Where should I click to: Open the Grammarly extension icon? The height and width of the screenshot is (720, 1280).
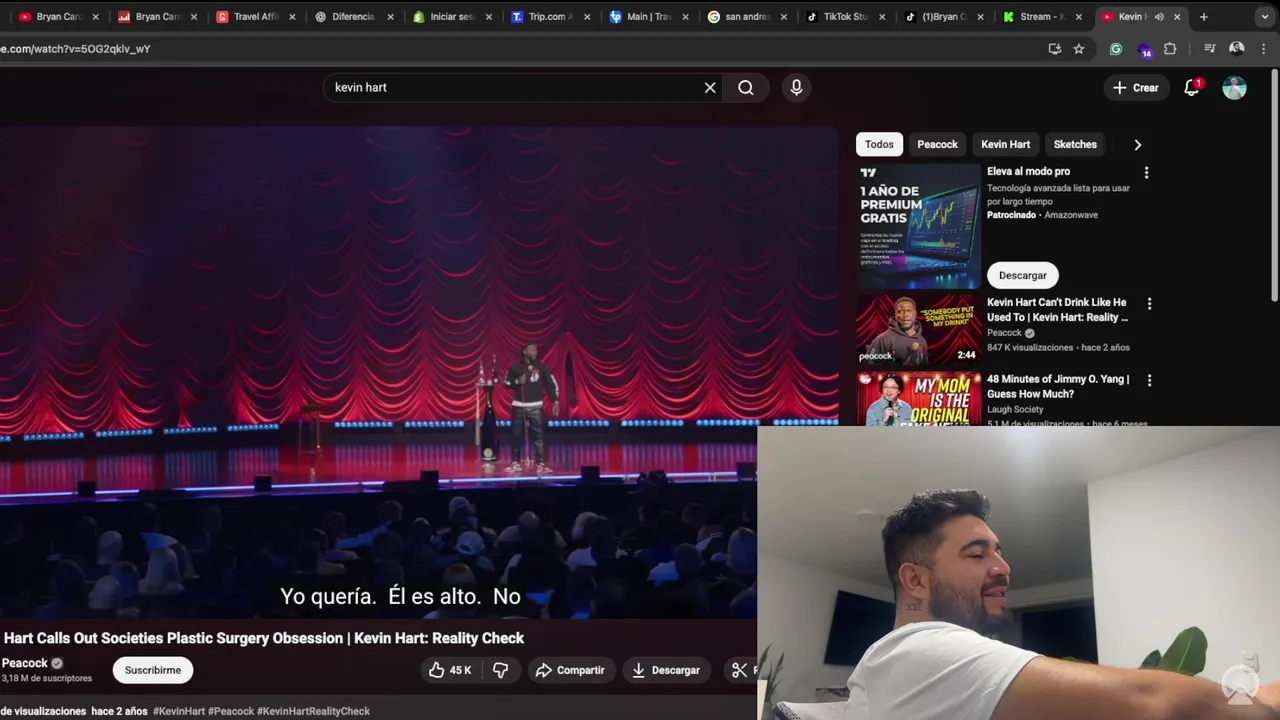1116,48
